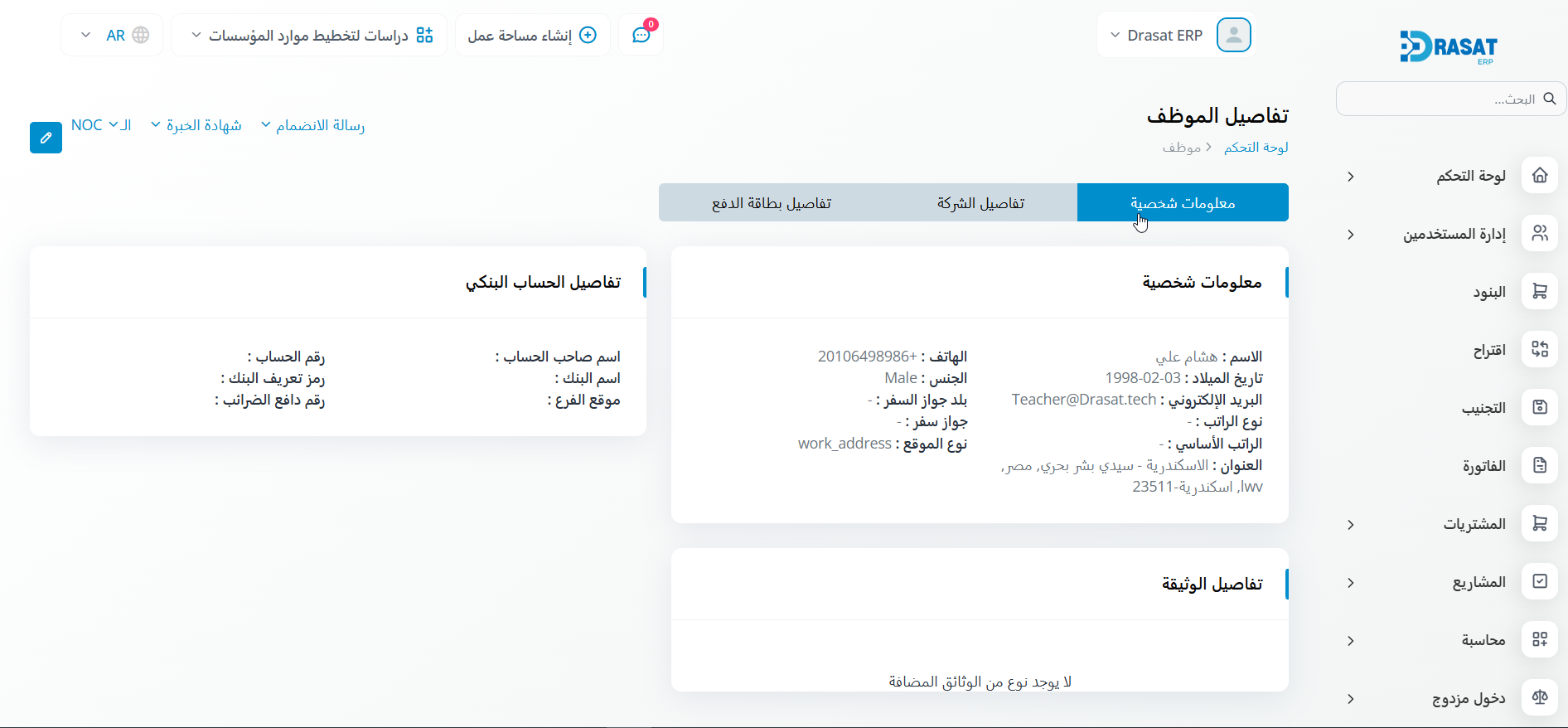Image resolution: width=1568 pixels, height=728 pixels.
Task: Click the لوحة التحكم breadcrumb link
Action: [x=1256, y=148]
